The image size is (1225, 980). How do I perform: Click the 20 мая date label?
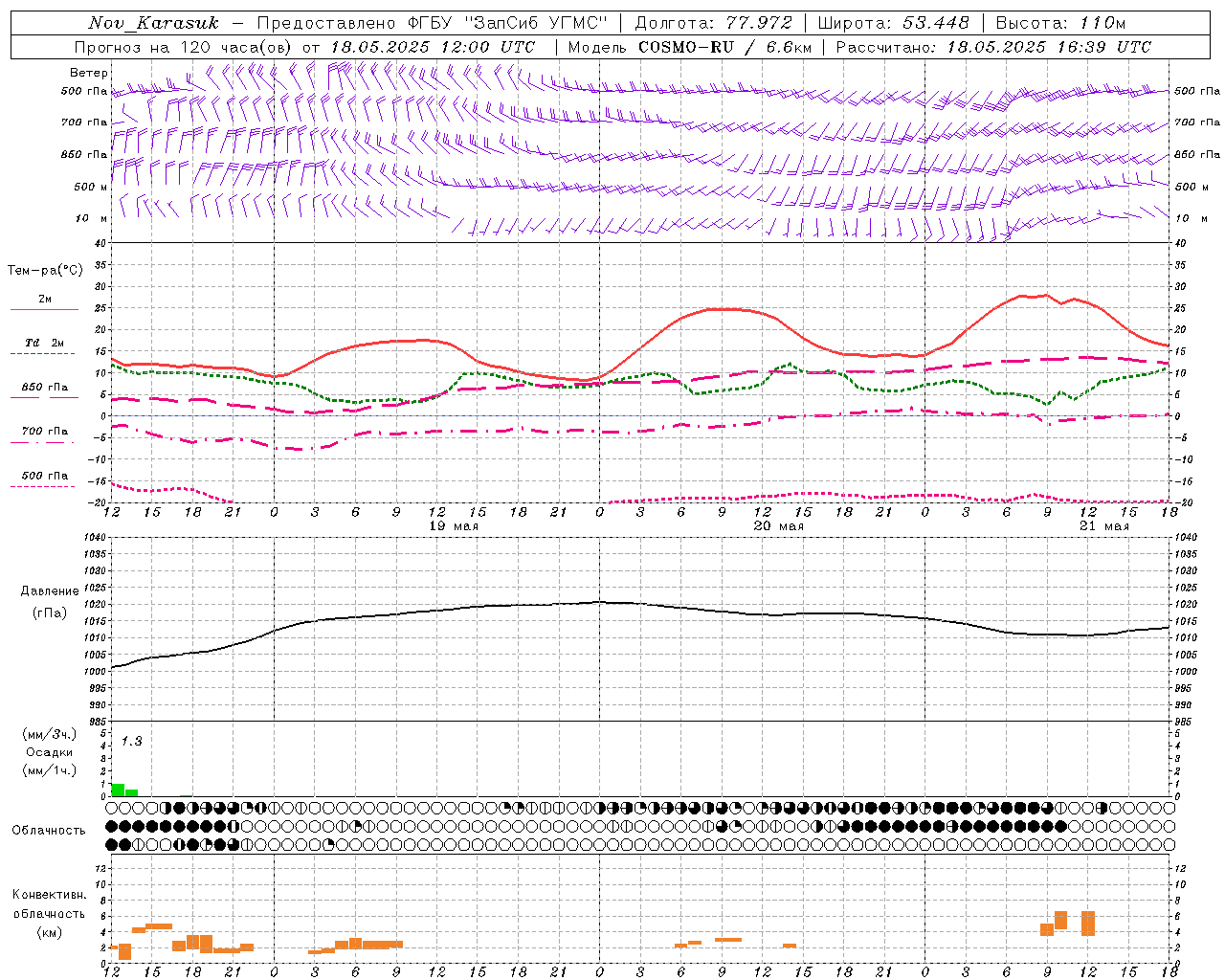[x=779, y=525]
